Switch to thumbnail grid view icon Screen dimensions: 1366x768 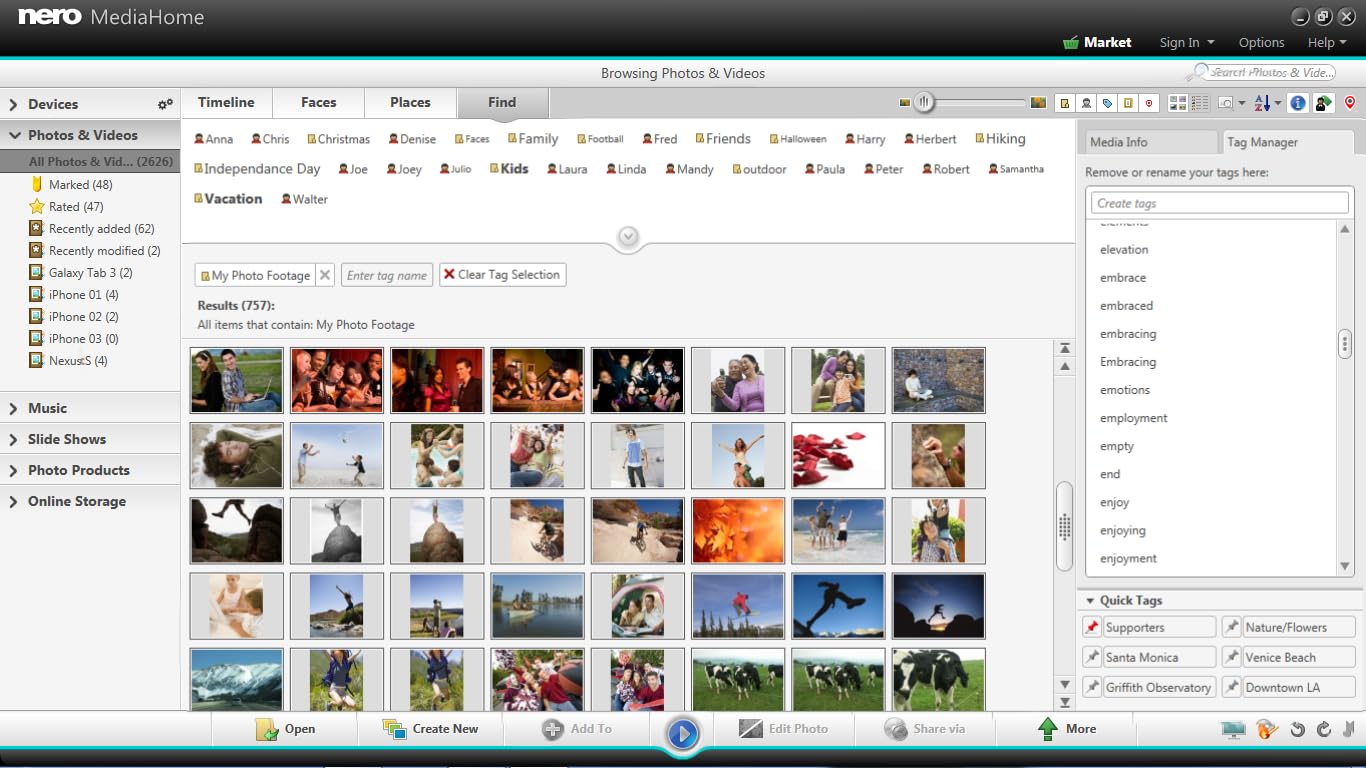coord(1177,103)
